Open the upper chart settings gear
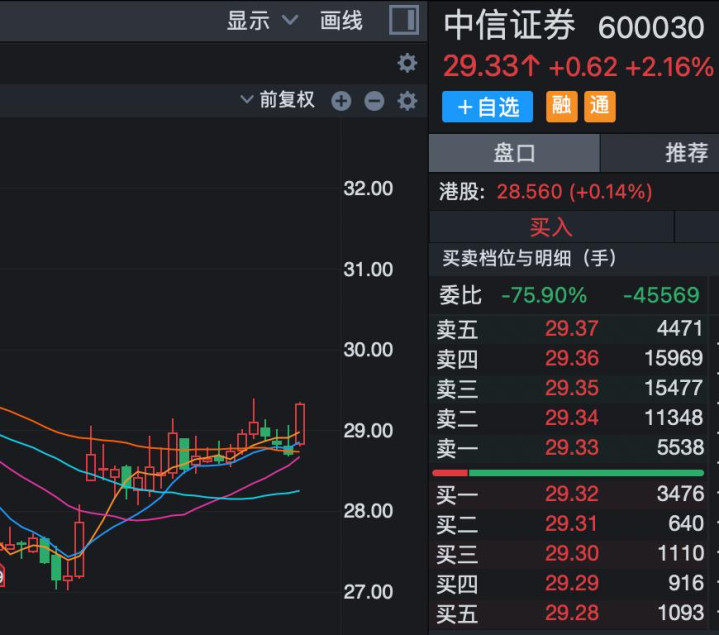 coord(407,64)
